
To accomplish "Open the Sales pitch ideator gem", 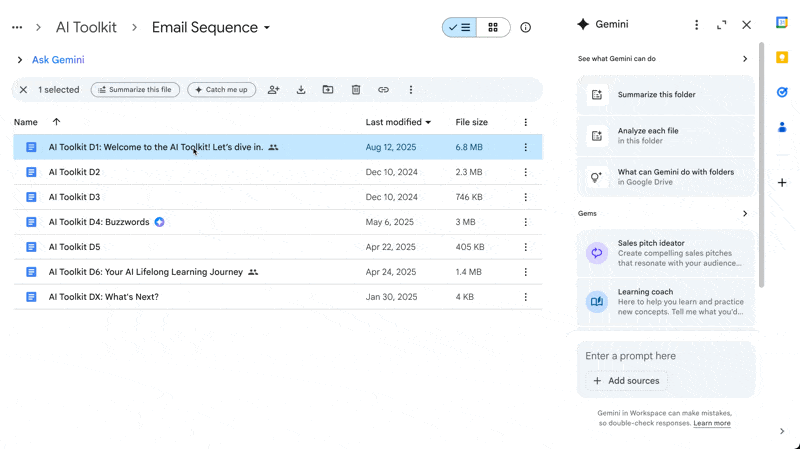I will (x=666, y=253).
